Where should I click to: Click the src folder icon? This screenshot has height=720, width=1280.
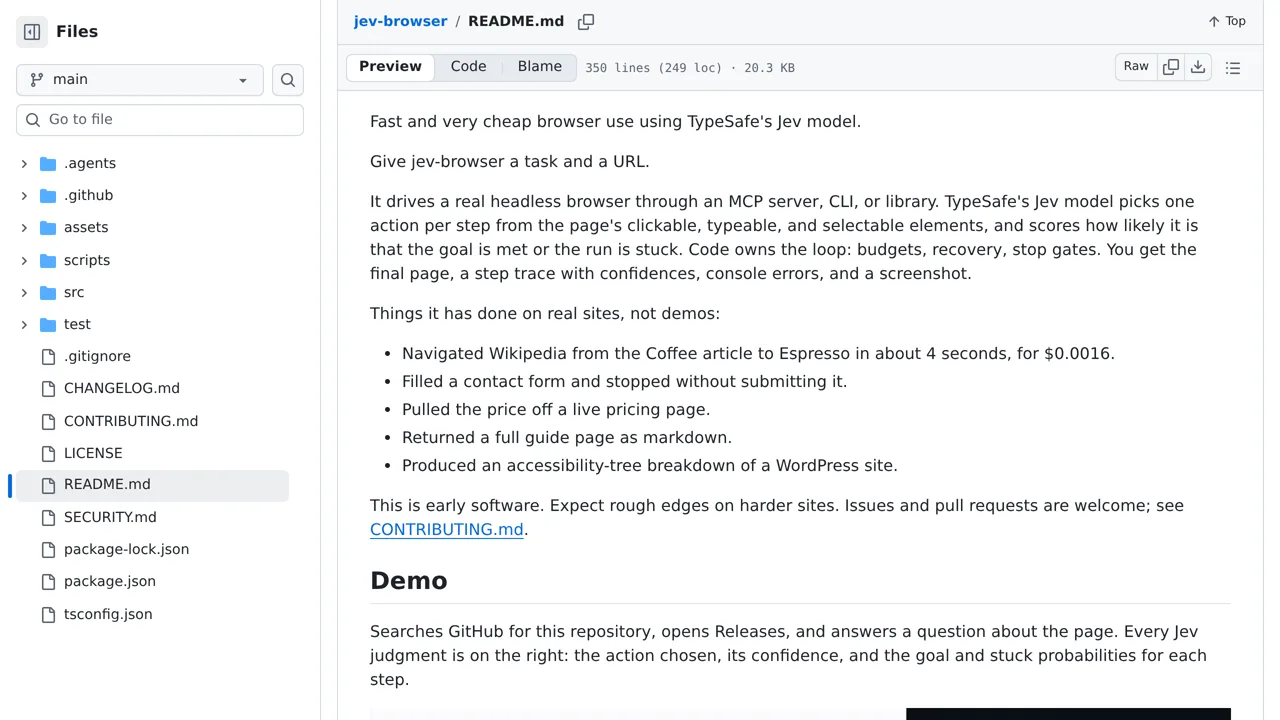[x=48, y=293]
